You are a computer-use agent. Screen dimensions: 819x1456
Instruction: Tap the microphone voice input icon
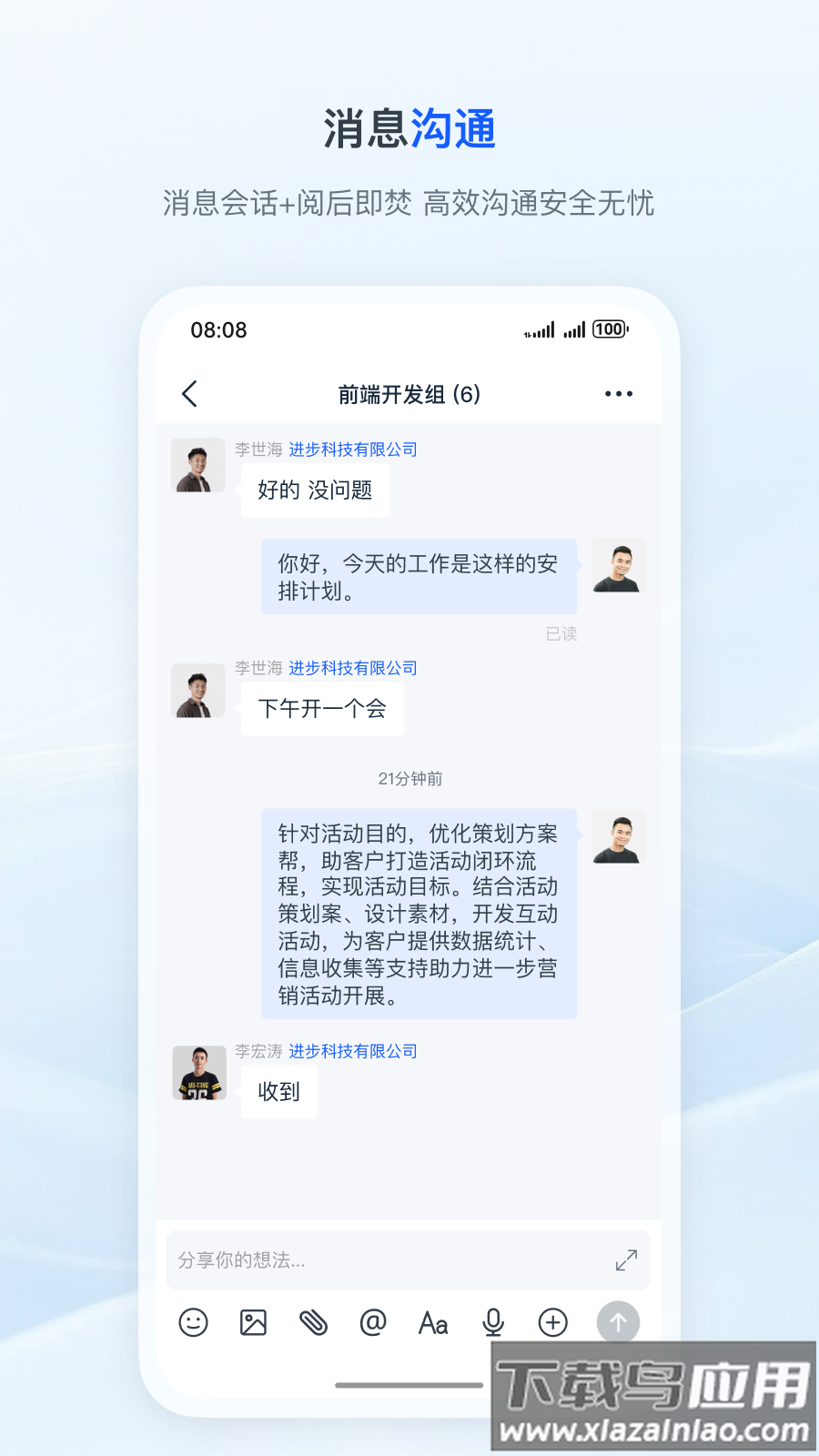click(x=493, y=1322)
